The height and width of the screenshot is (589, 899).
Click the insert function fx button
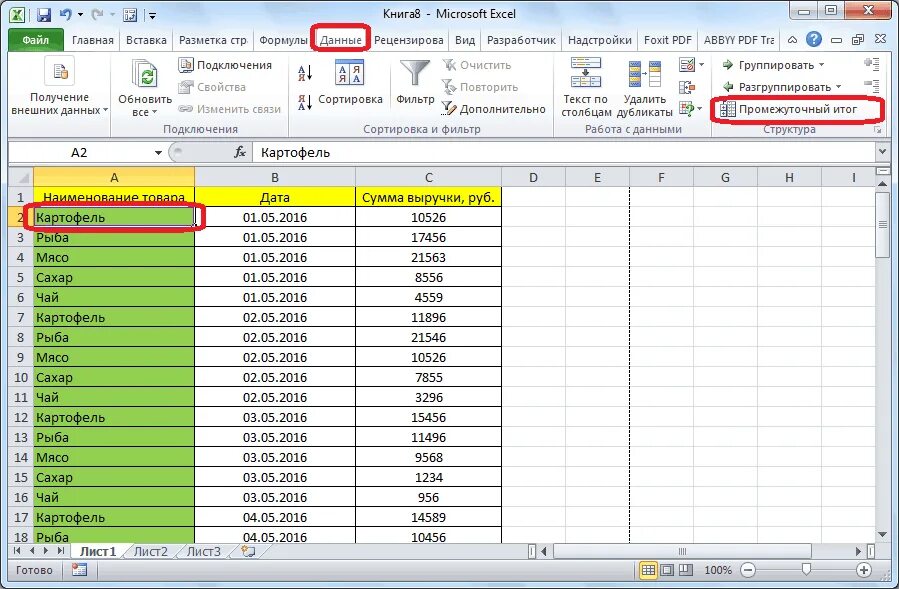[x=240, y=152]
